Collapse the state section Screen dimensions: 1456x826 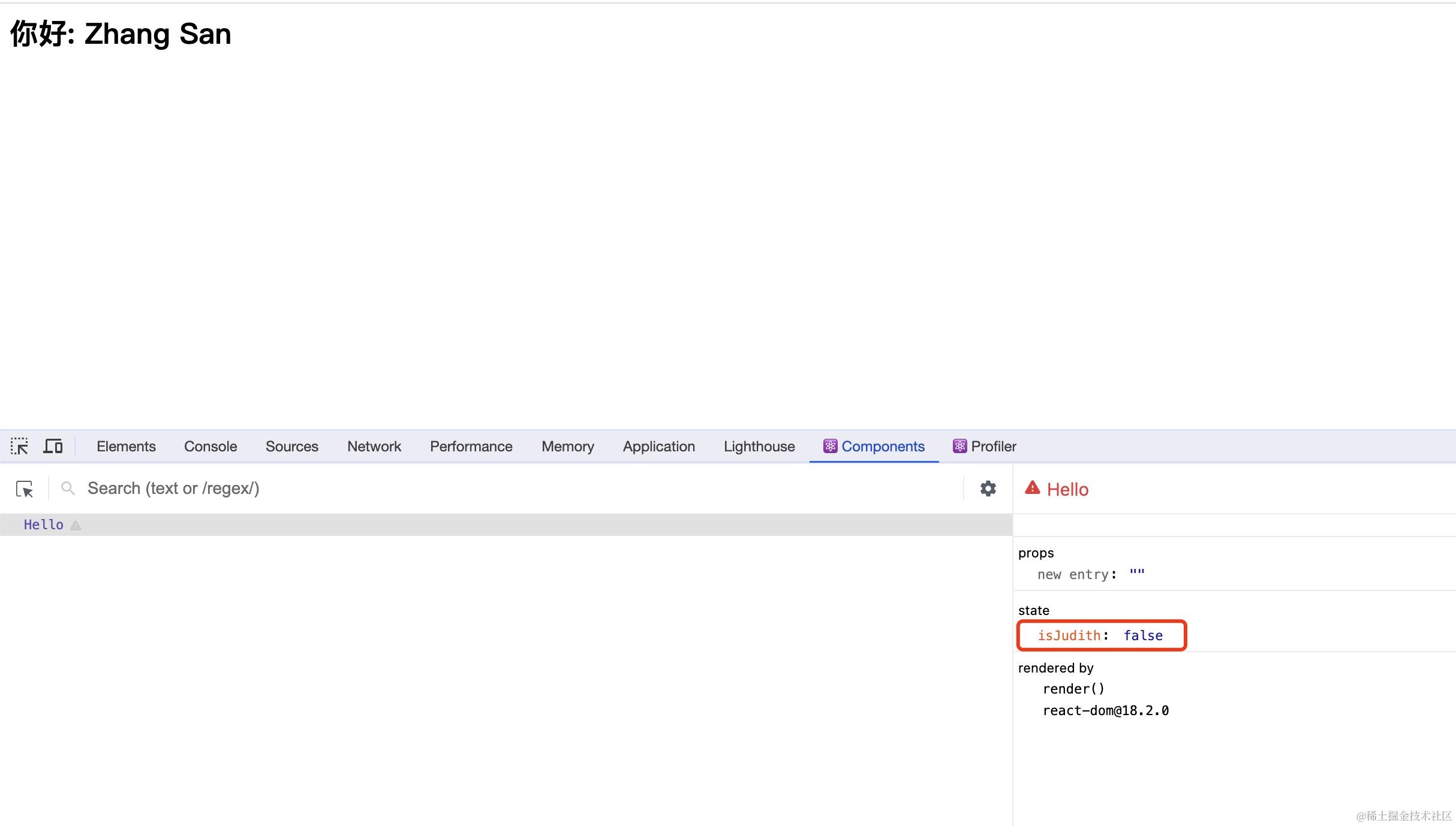(x=1033, y=610)
